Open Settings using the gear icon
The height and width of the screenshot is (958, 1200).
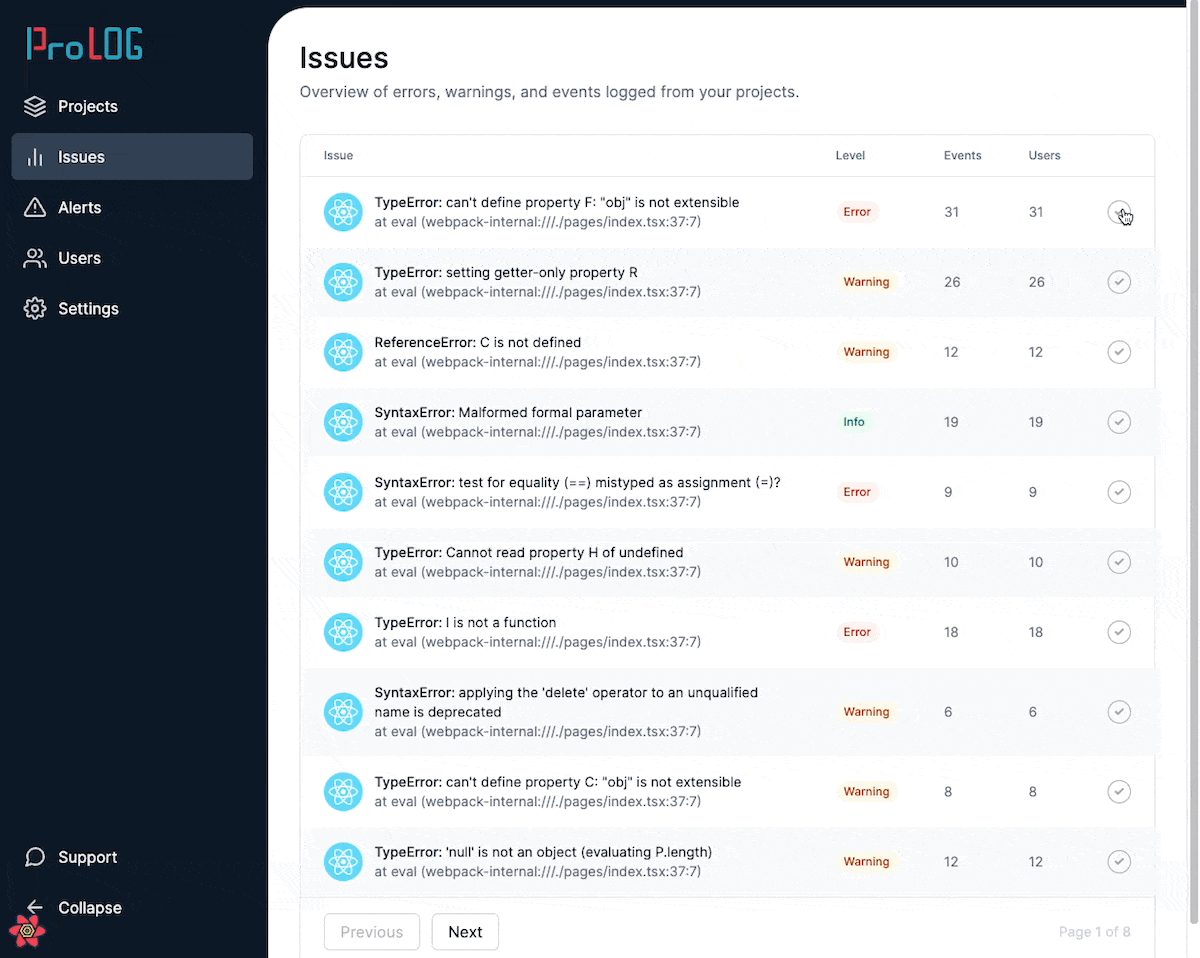pos(35,308)
